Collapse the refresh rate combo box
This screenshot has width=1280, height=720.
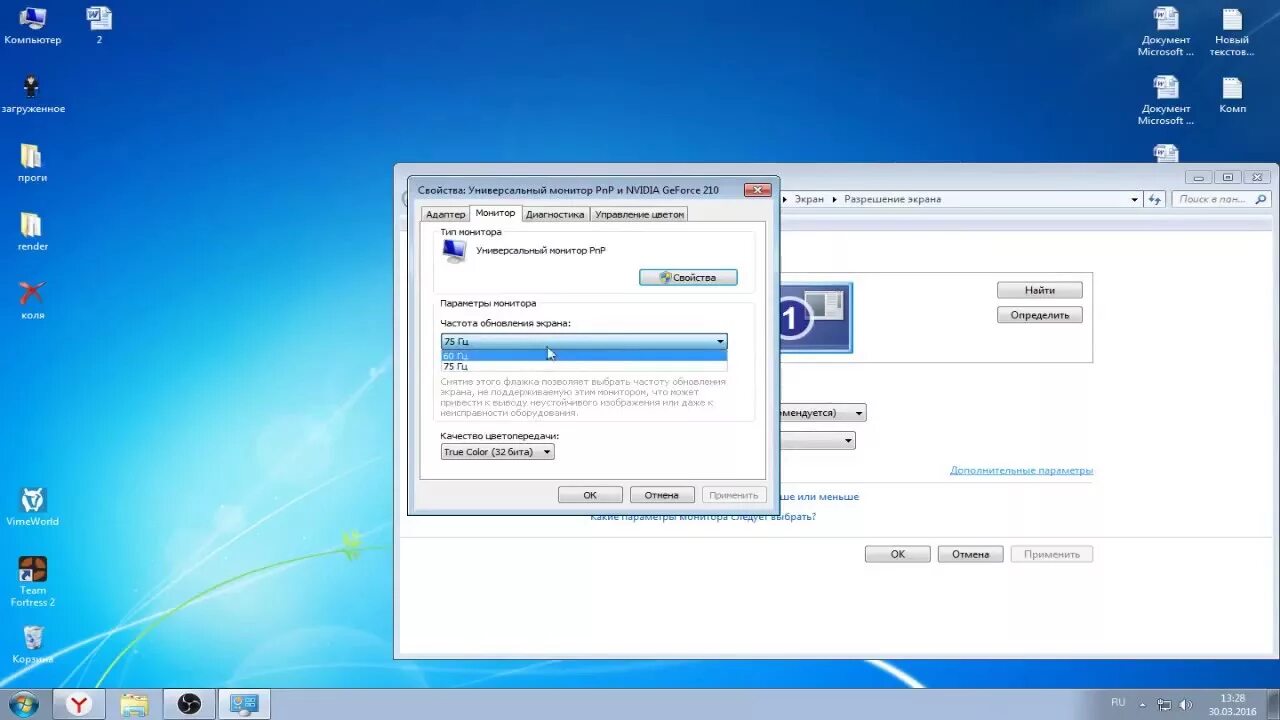pyautogui.click(x=720, y=341)
